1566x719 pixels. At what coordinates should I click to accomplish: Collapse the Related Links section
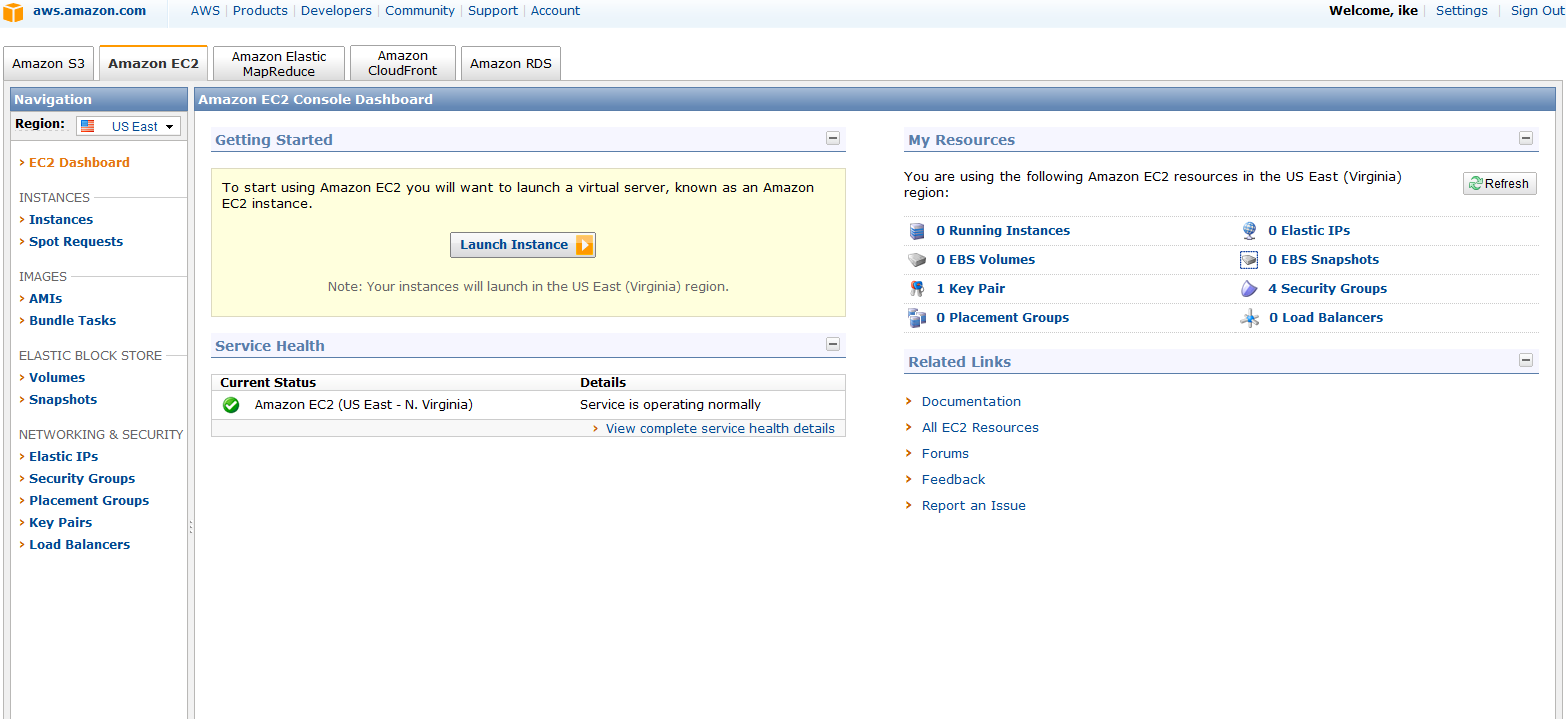pyautogui.click(x=1526, y=360)
